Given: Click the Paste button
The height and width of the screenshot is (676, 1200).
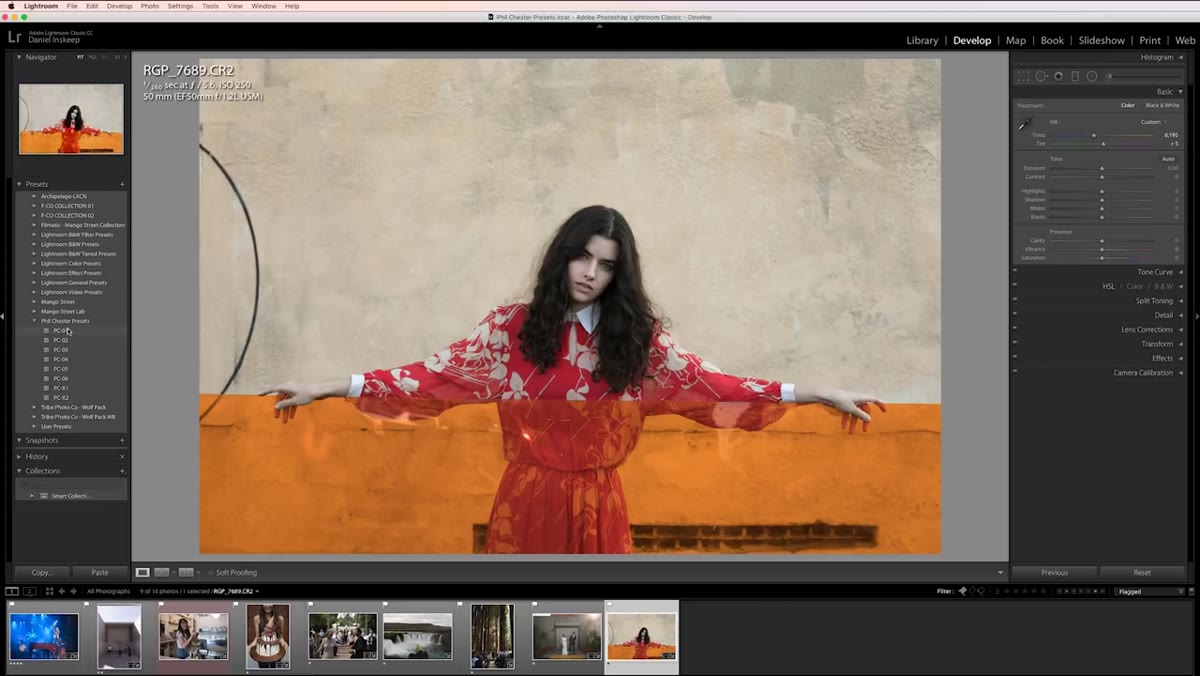Looking at the screenshot, I should click(100, 573).
